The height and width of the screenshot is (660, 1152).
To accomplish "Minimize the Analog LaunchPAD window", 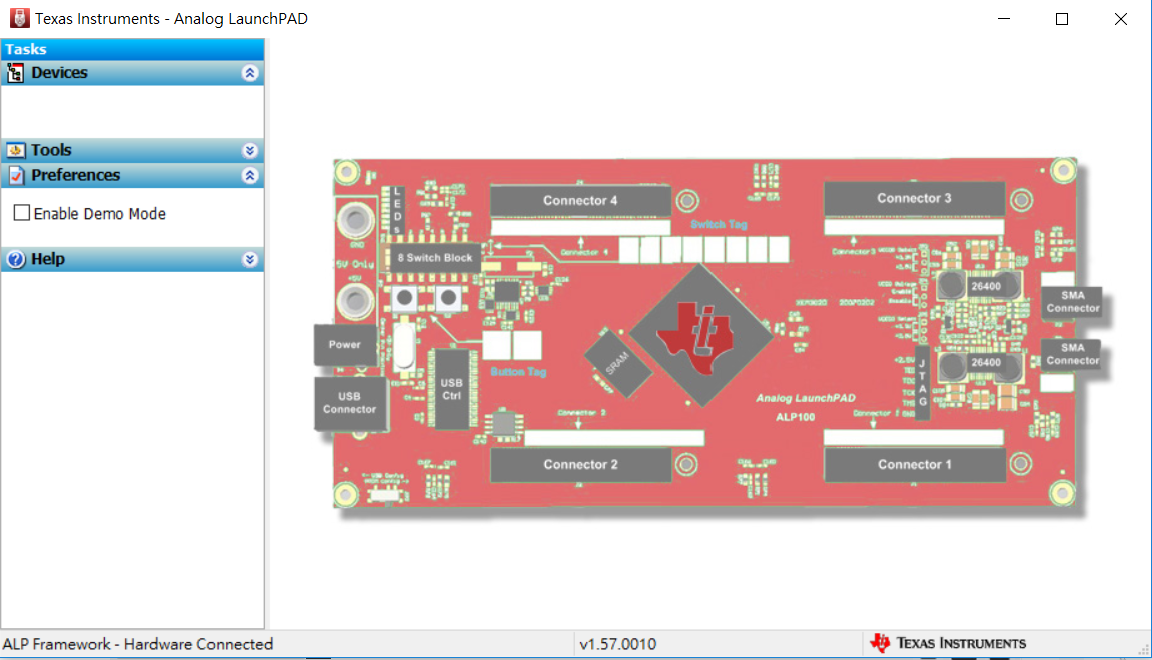I will pos(1004,19).
